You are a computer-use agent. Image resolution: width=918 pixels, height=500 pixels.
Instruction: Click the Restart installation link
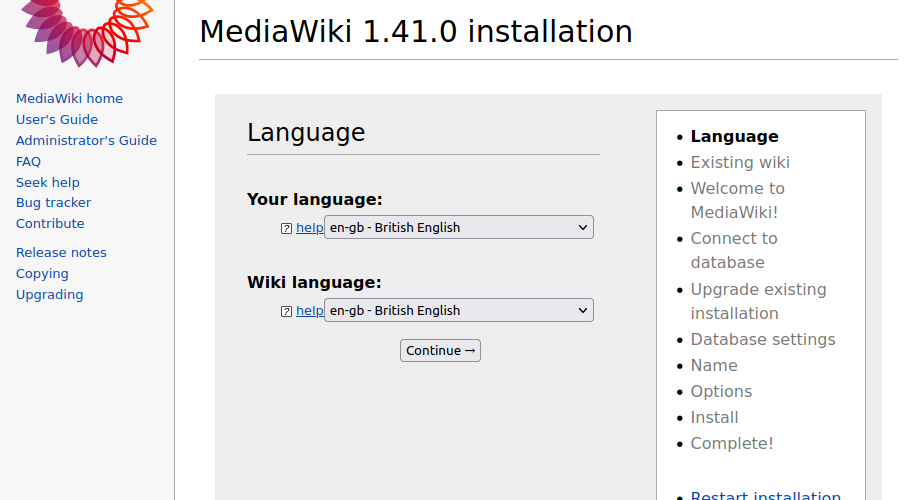(x=765, y=495)
